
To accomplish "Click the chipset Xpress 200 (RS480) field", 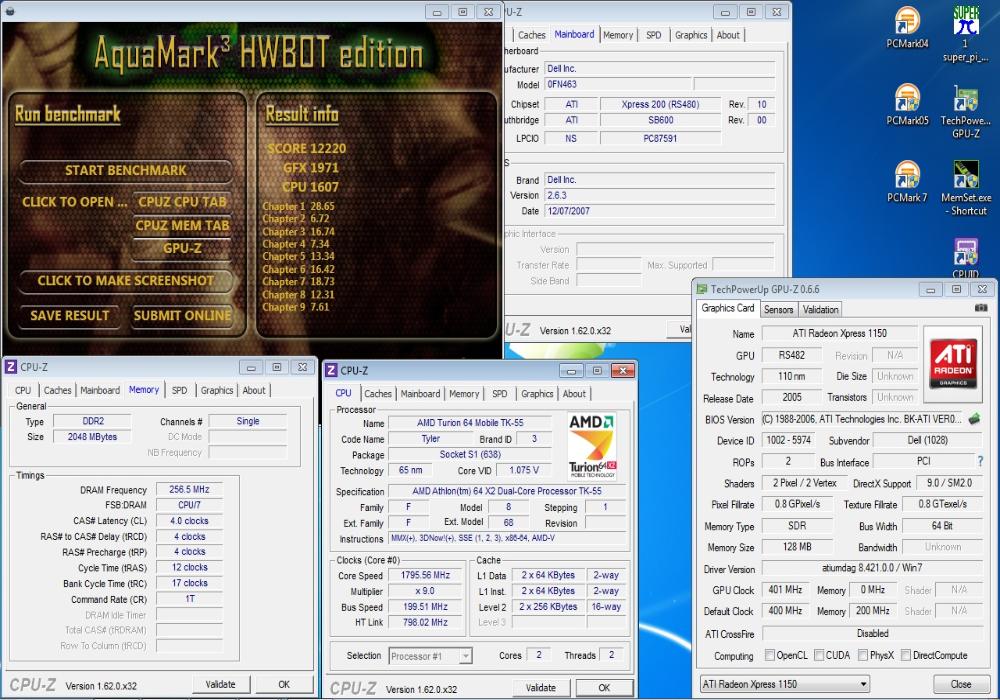I will point(660,105).
